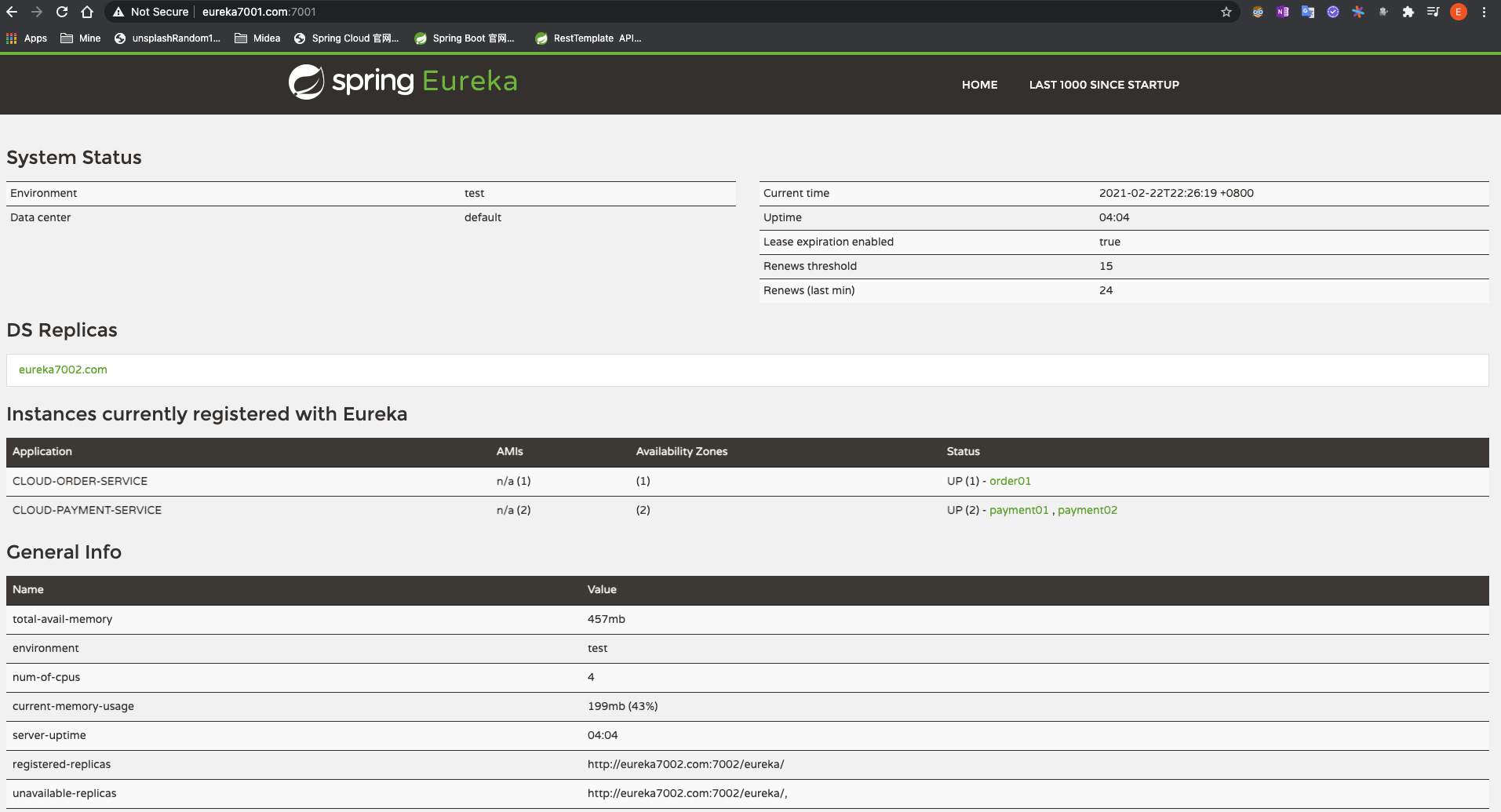Open the OneNote clipper extension
1501x812 pixels.
[1283, 12]
